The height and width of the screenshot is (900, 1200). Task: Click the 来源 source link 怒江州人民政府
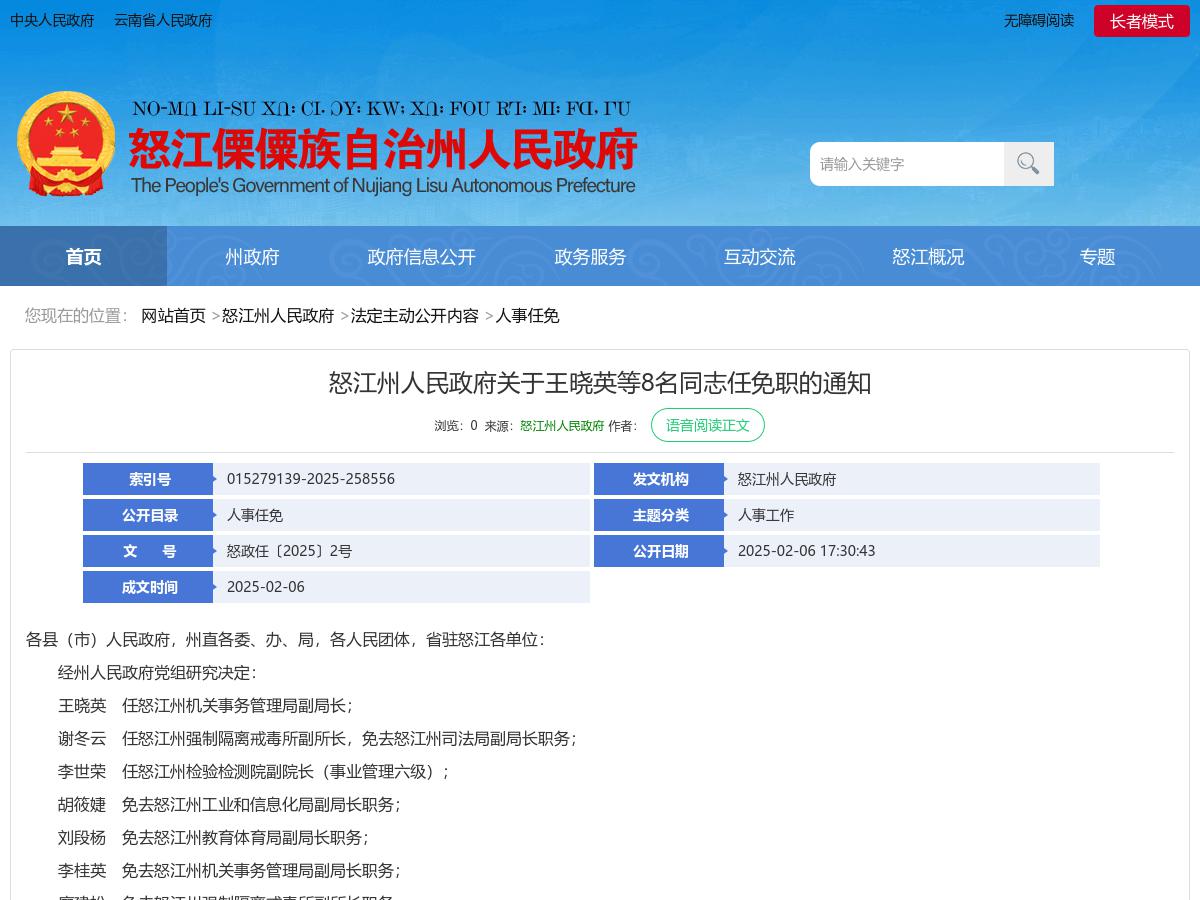[x=561, y=425]
